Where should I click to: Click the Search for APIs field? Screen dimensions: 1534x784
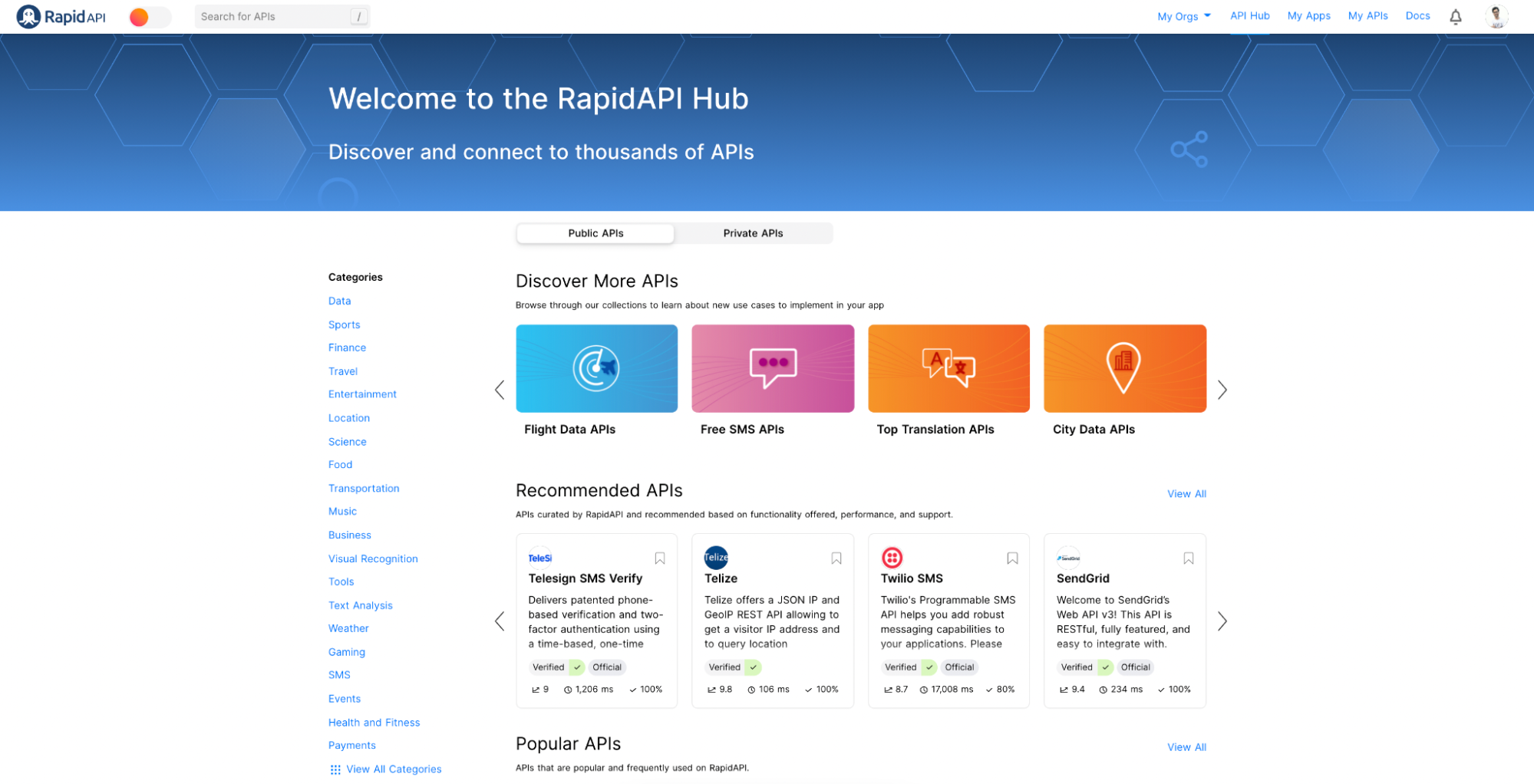coord(282,16)
